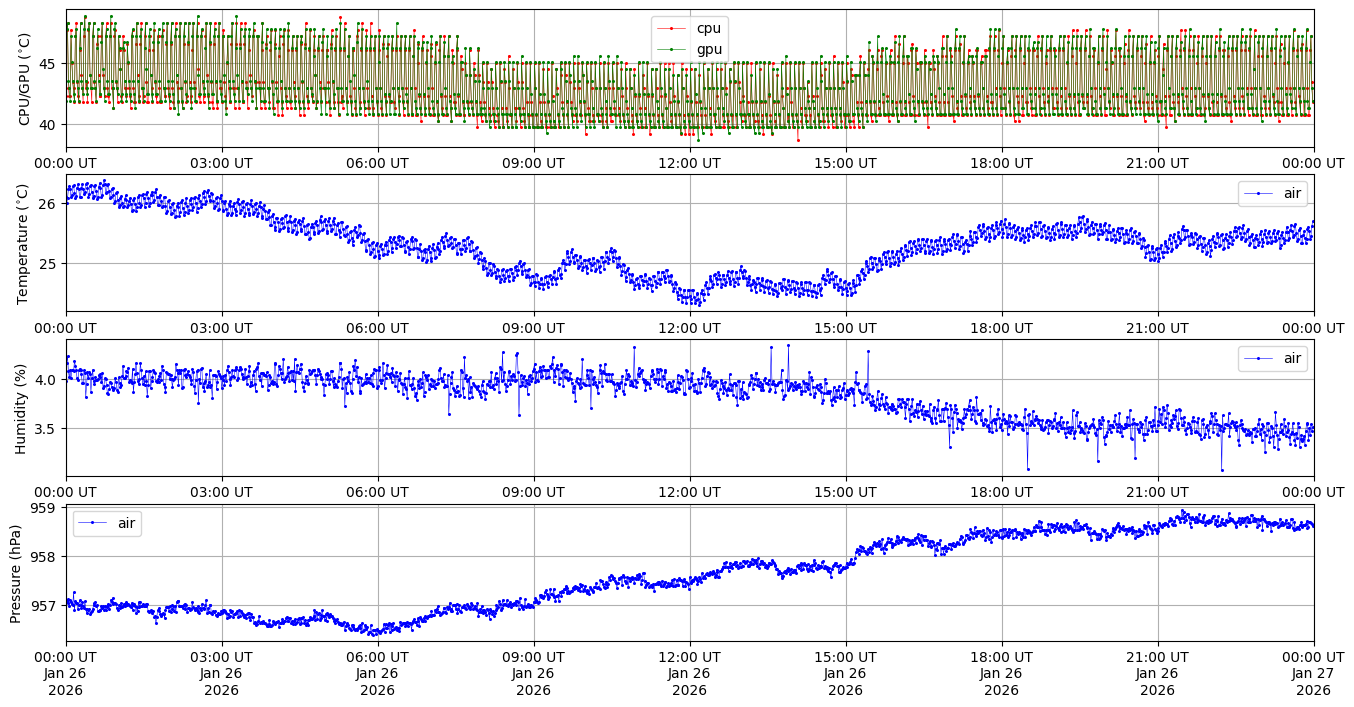The image size is (1354, 707).
Task: Click the air legend in the Humidity plot
Action: [1272, 358]
